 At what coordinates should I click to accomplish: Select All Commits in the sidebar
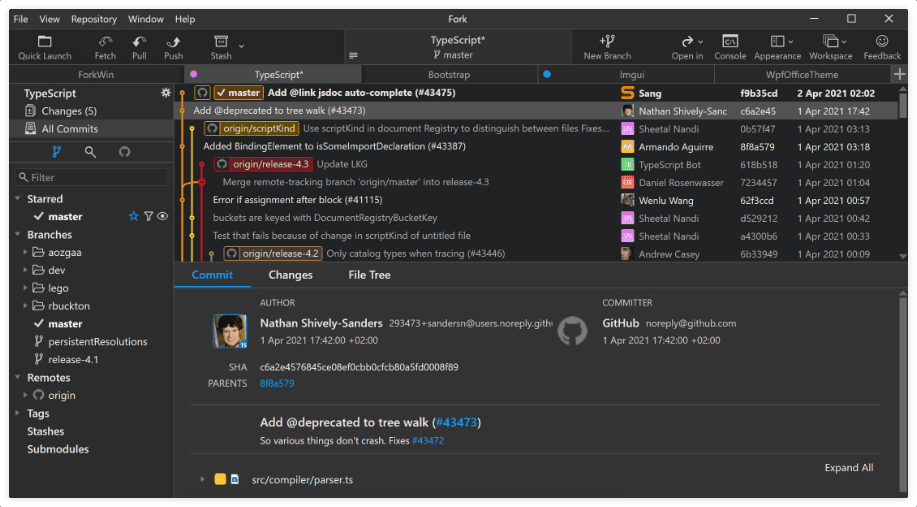coord(91,129)
